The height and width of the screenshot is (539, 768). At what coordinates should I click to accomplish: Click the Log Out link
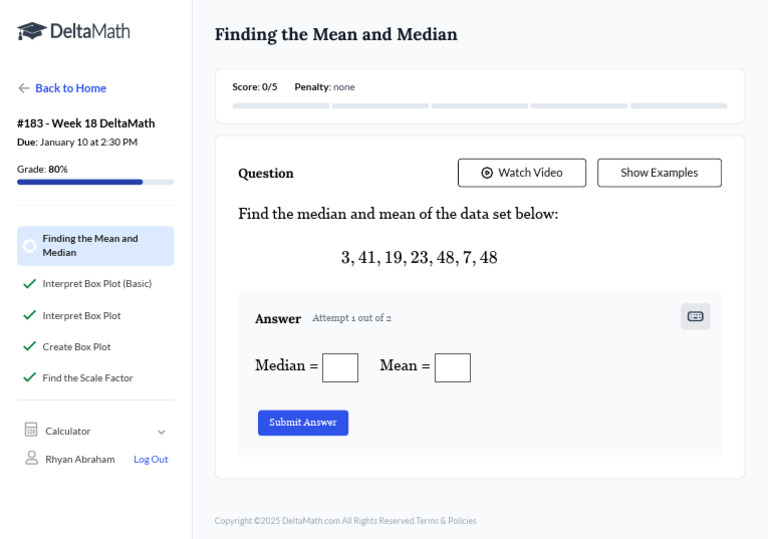coord(151,459)
